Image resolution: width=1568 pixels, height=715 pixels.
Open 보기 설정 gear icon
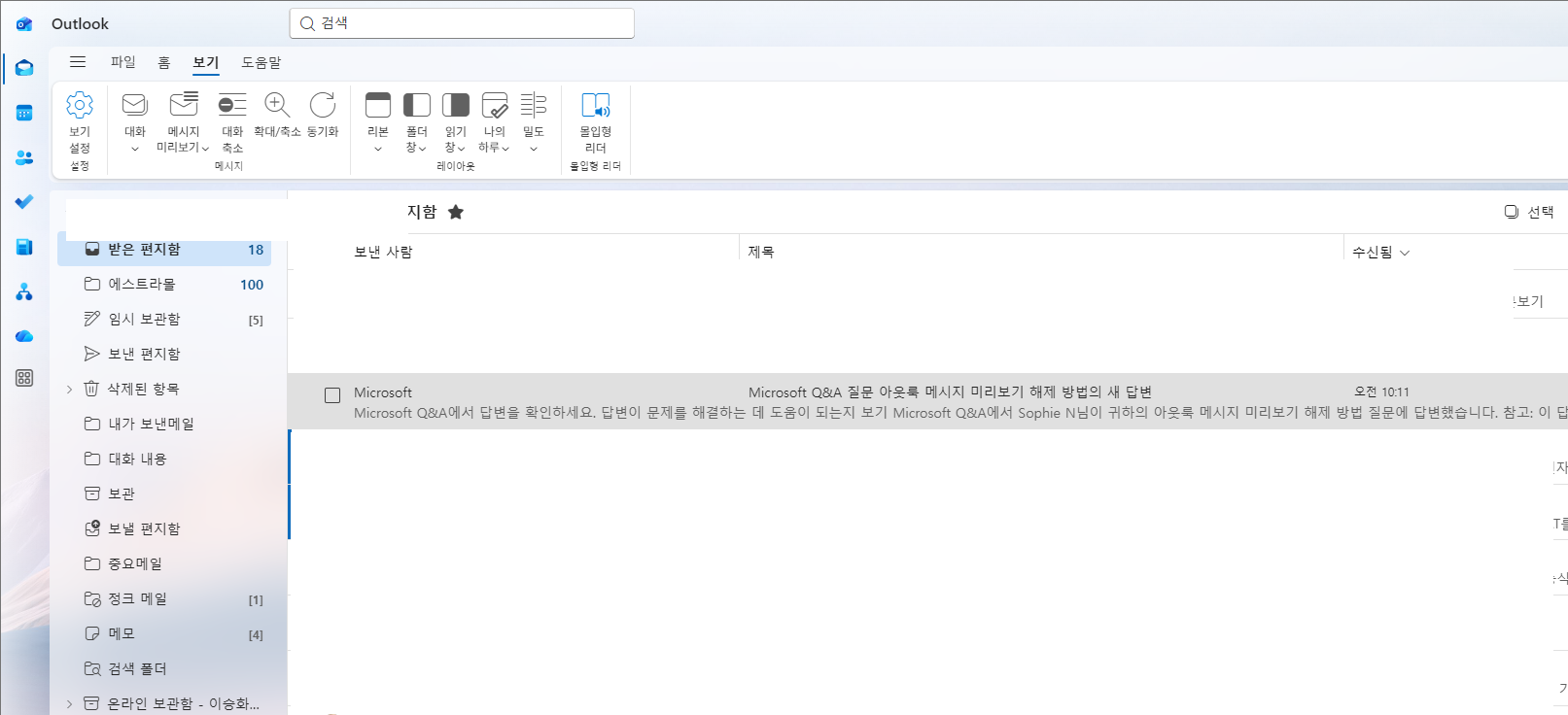click(x=80, y=104)
